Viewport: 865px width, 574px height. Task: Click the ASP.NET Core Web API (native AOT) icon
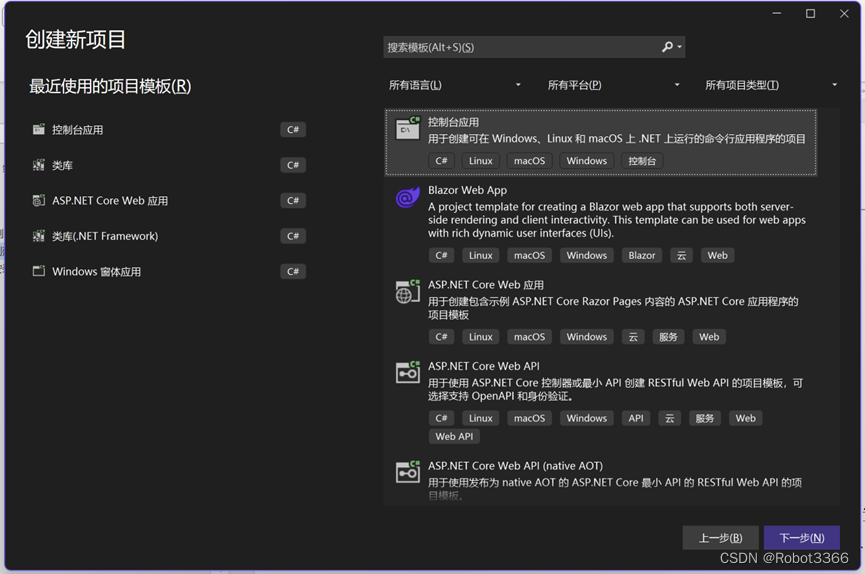click(x=408, y=472)
